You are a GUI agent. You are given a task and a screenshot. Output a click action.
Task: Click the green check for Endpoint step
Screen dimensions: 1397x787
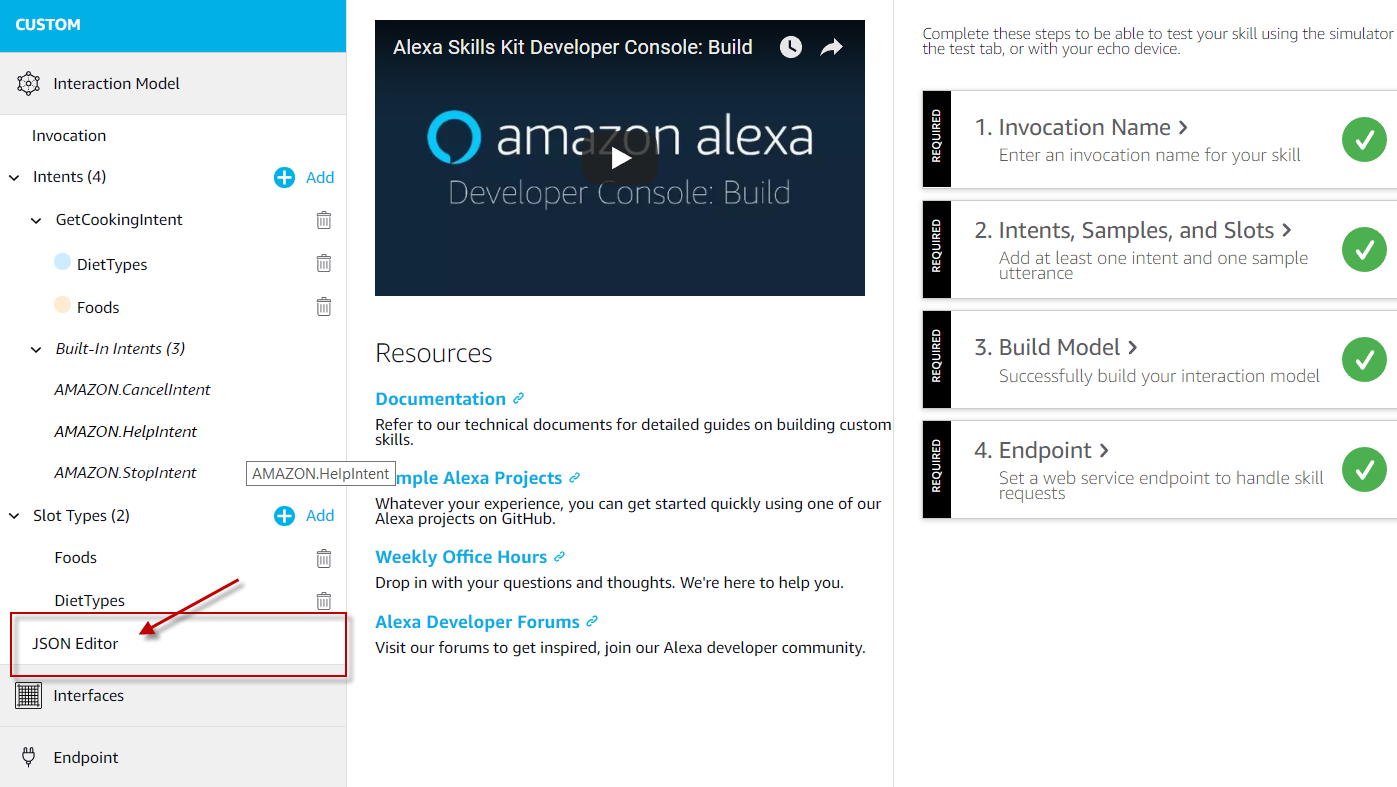[1364, 469]
